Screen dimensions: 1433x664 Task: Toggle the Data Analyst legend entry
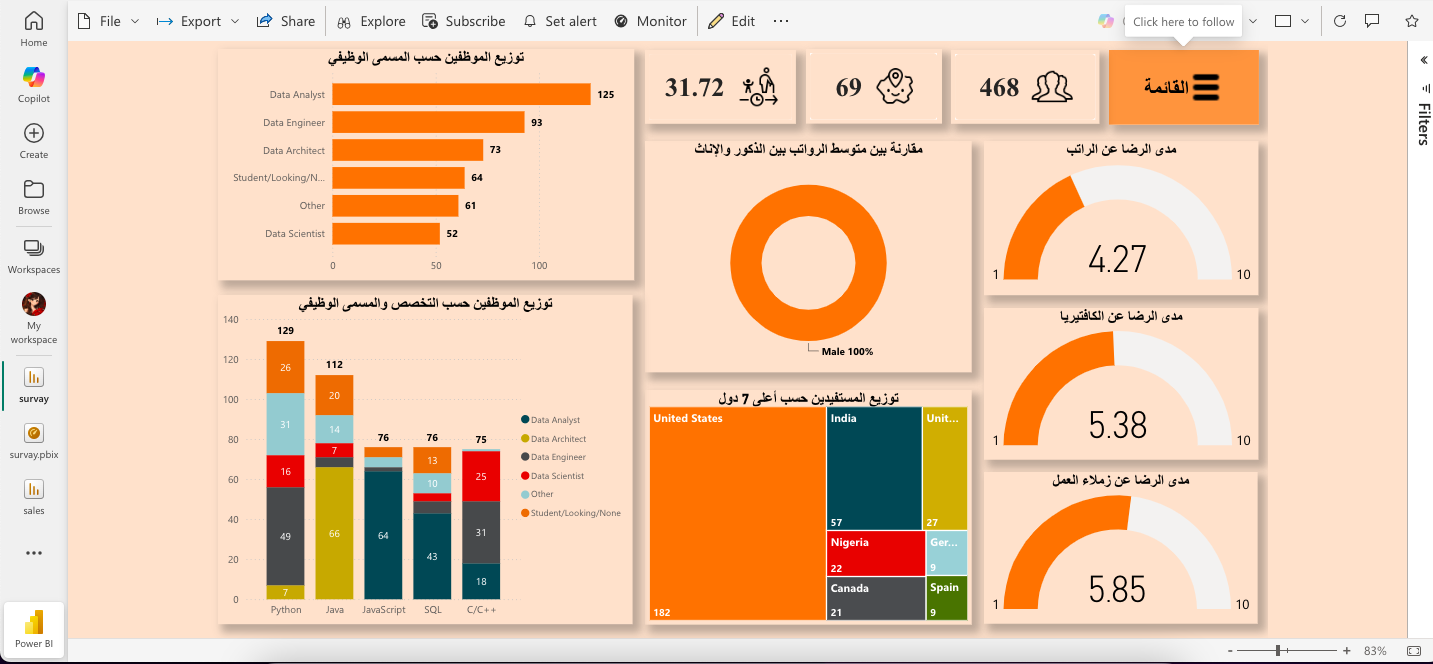[x=550, y=420]
